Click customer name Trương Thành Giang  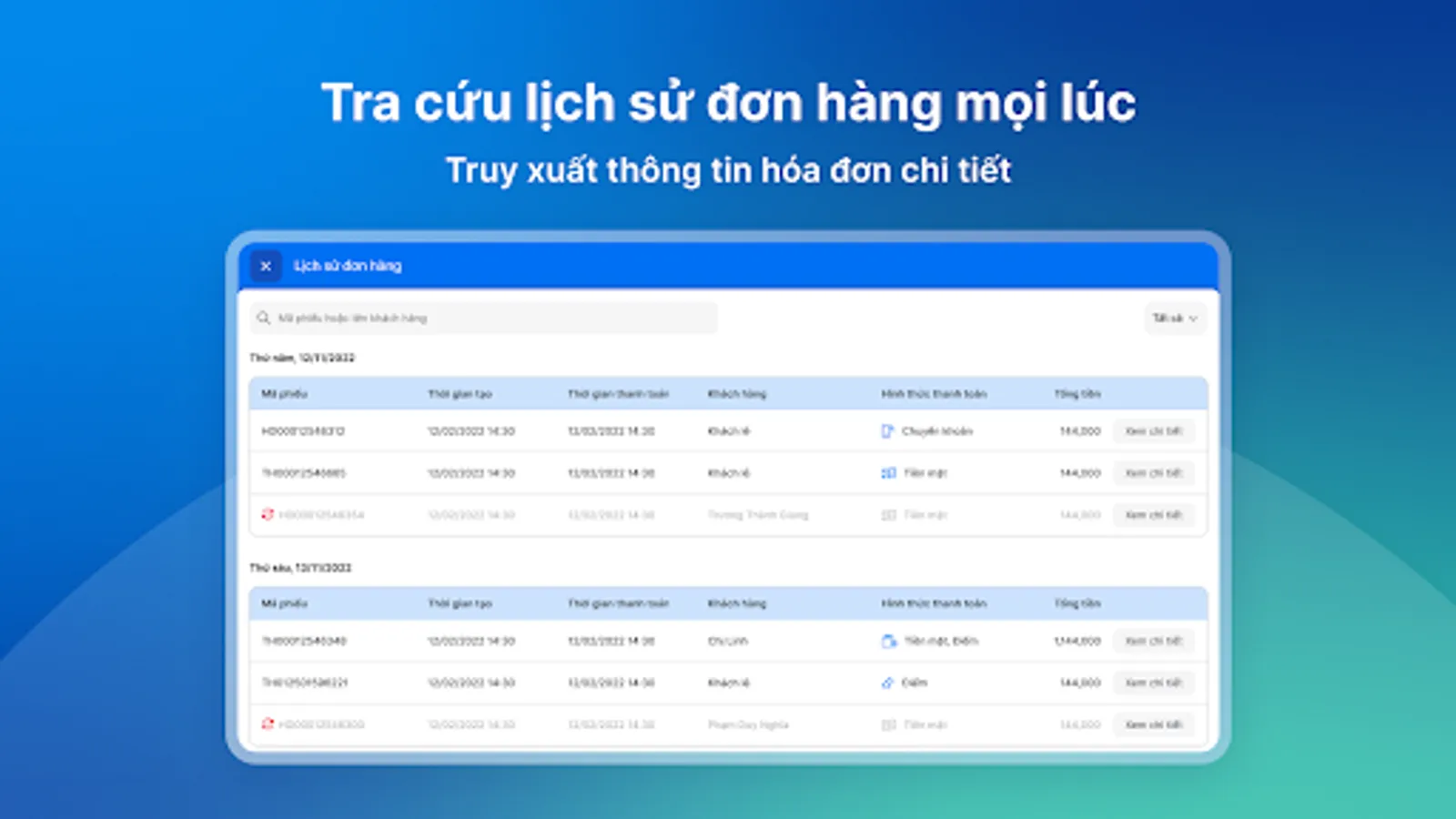(758, 515)
